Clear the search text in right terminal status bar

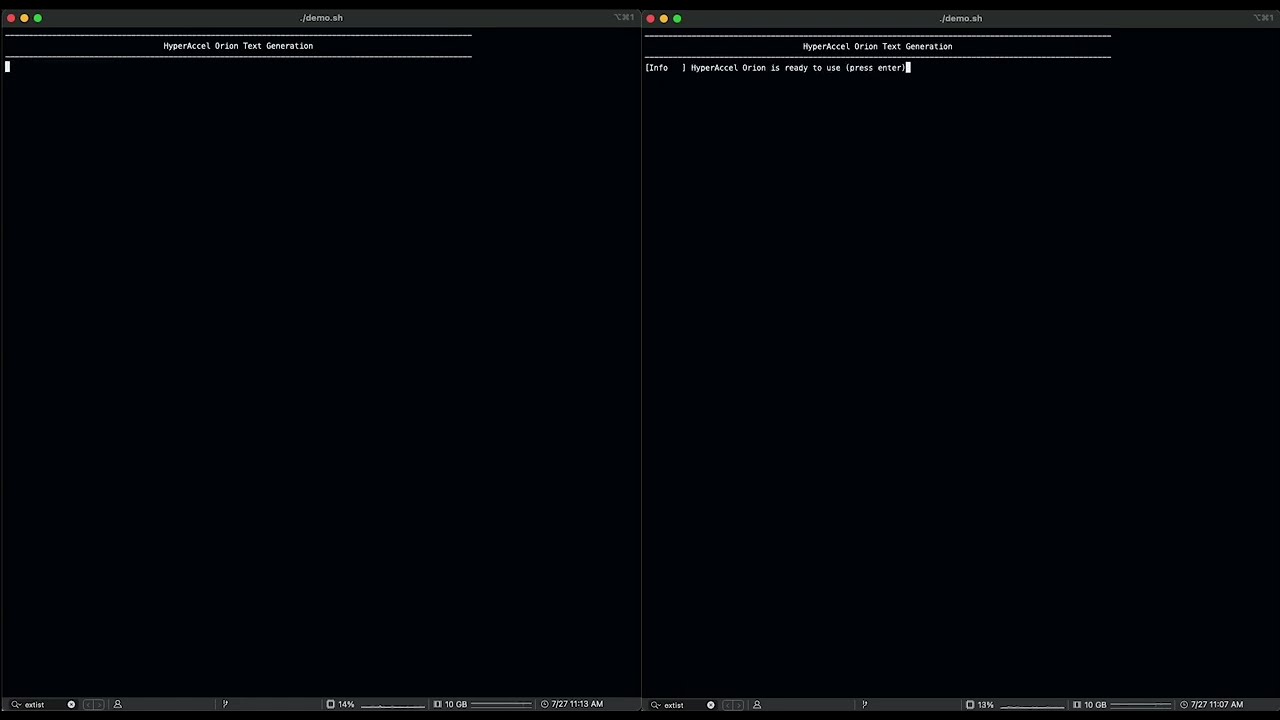coord(711,704)
